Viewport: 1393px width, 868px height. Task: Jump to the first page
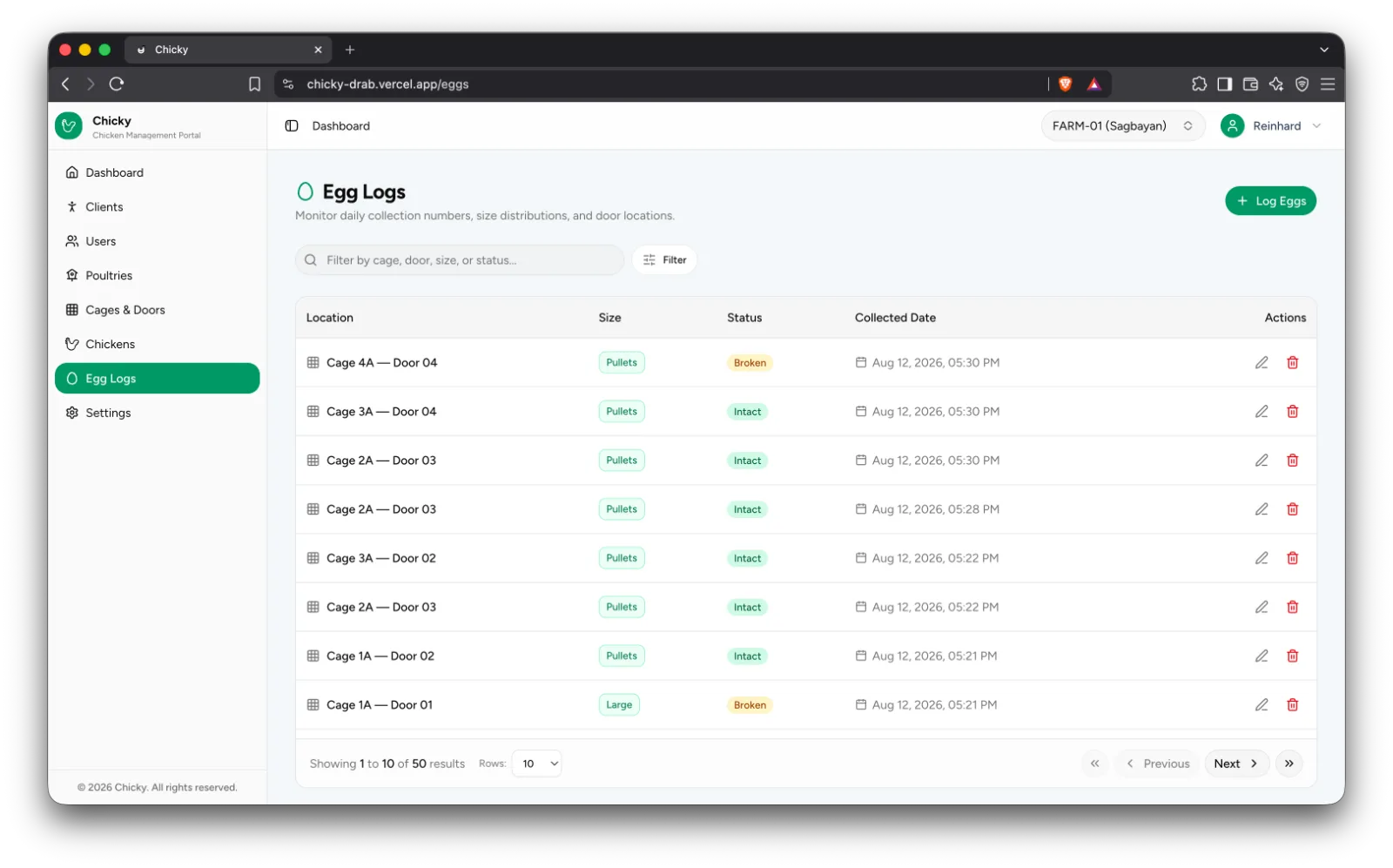click(1094, 764)
